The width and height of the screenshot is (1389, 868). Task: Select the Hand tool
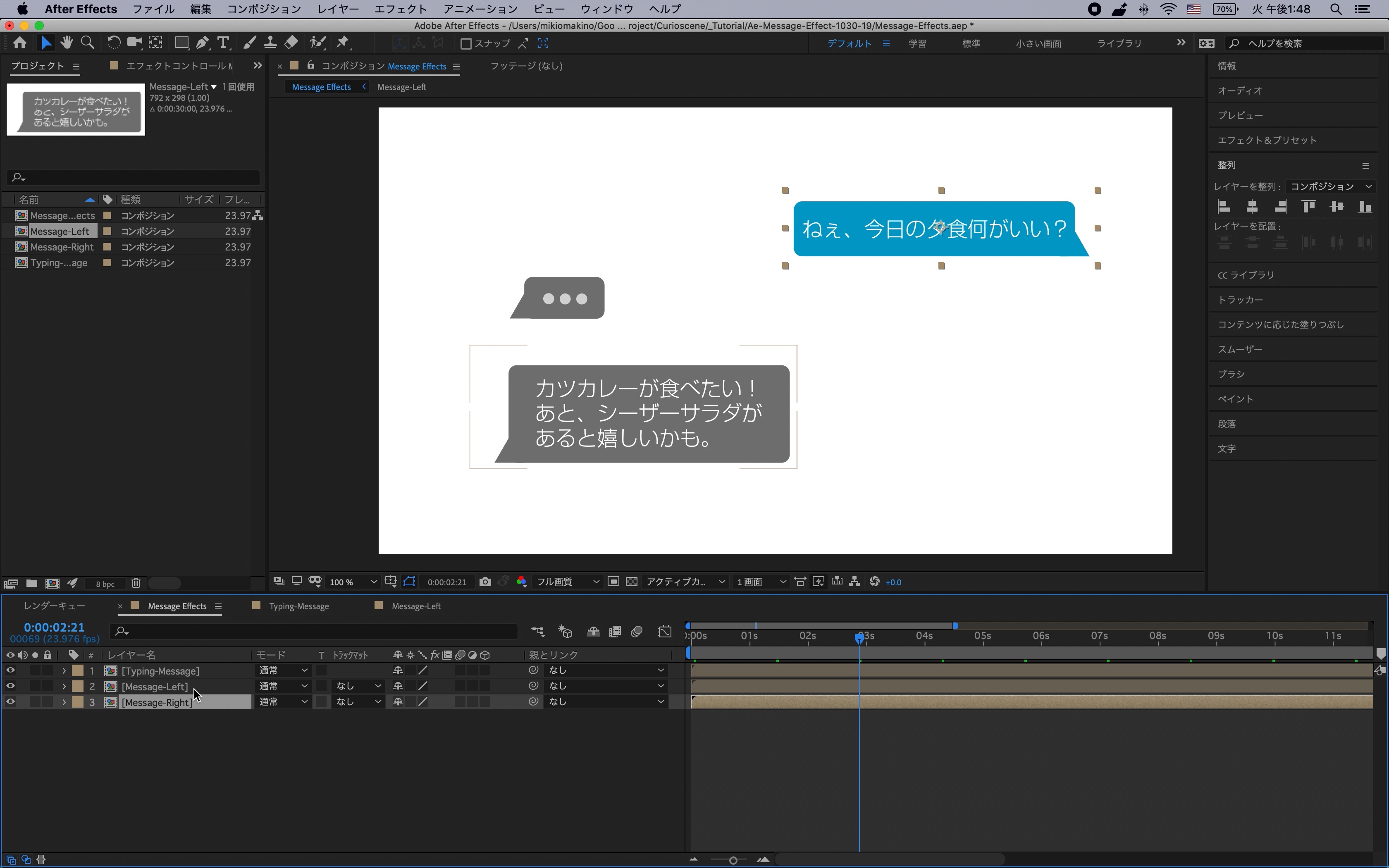(x=67, y=43)
